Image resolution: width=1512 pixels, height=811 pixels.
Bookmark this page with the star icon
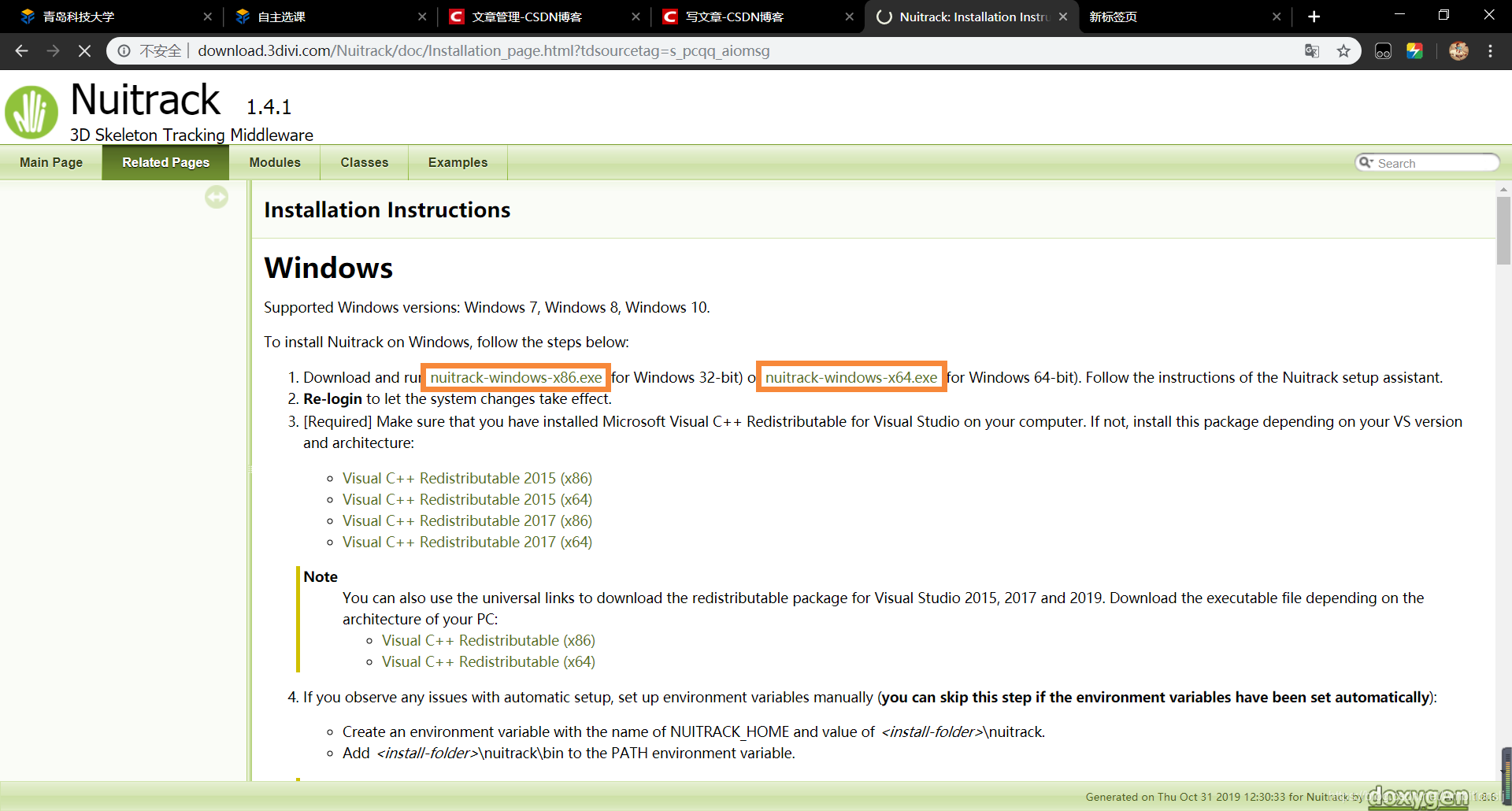[x=1343, y=51]
